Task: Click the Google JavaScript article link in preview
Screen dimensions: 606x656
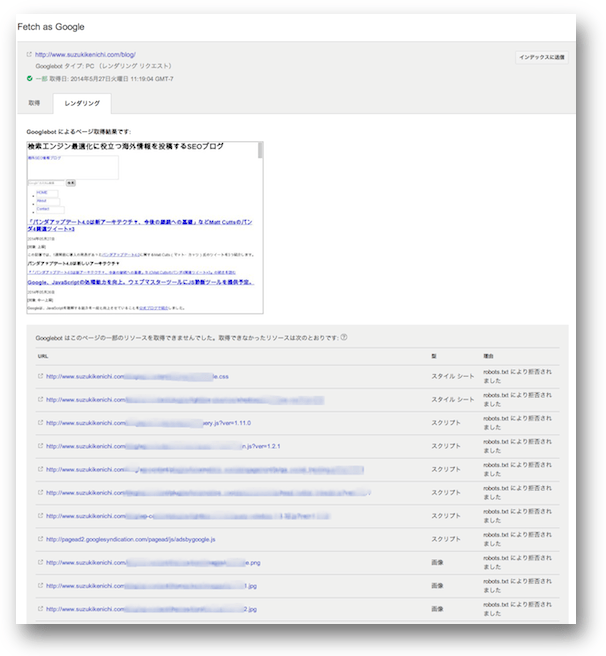Action: tap(141, 282)
